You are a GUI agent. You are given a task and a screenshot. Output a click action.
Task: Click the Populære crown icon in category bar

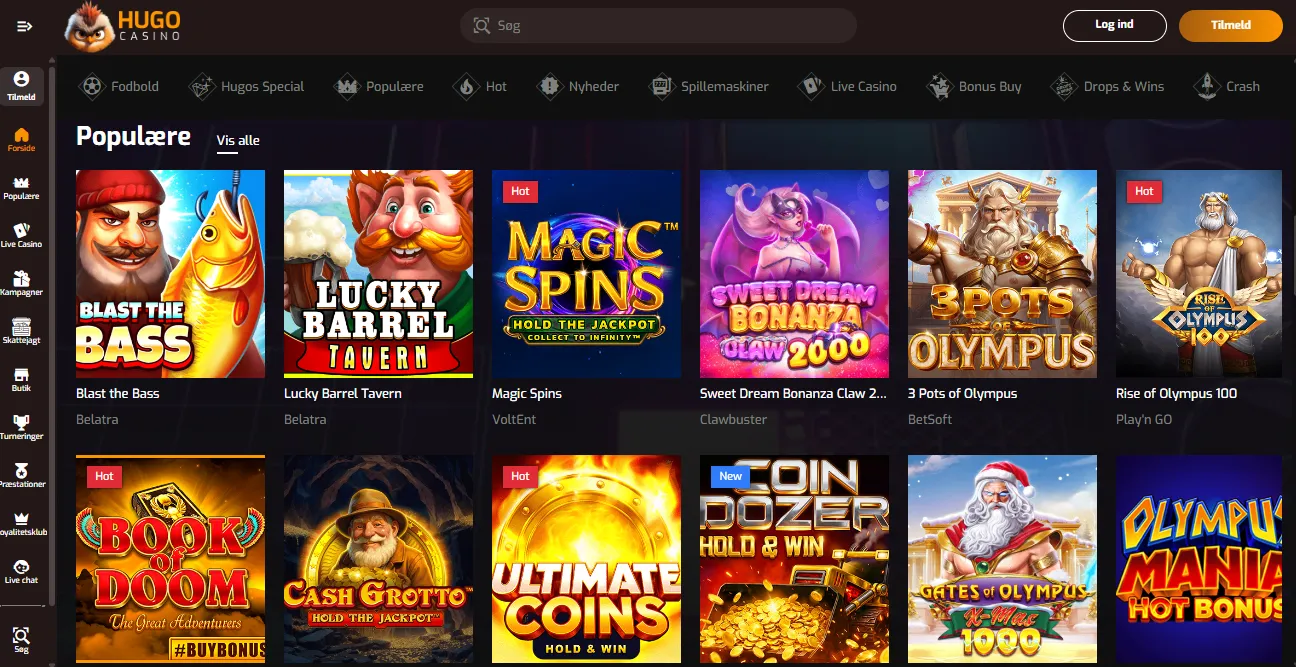click(347, 87)
